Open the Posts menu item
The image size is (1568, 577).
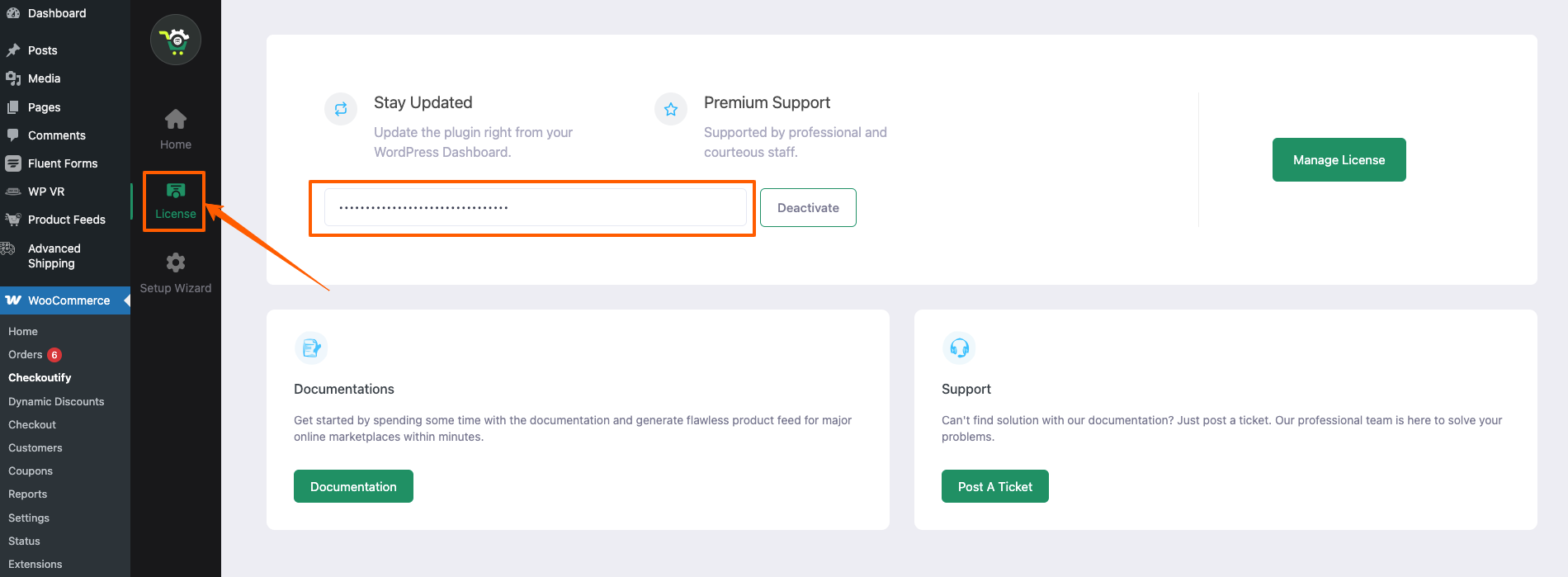point(42,50)
